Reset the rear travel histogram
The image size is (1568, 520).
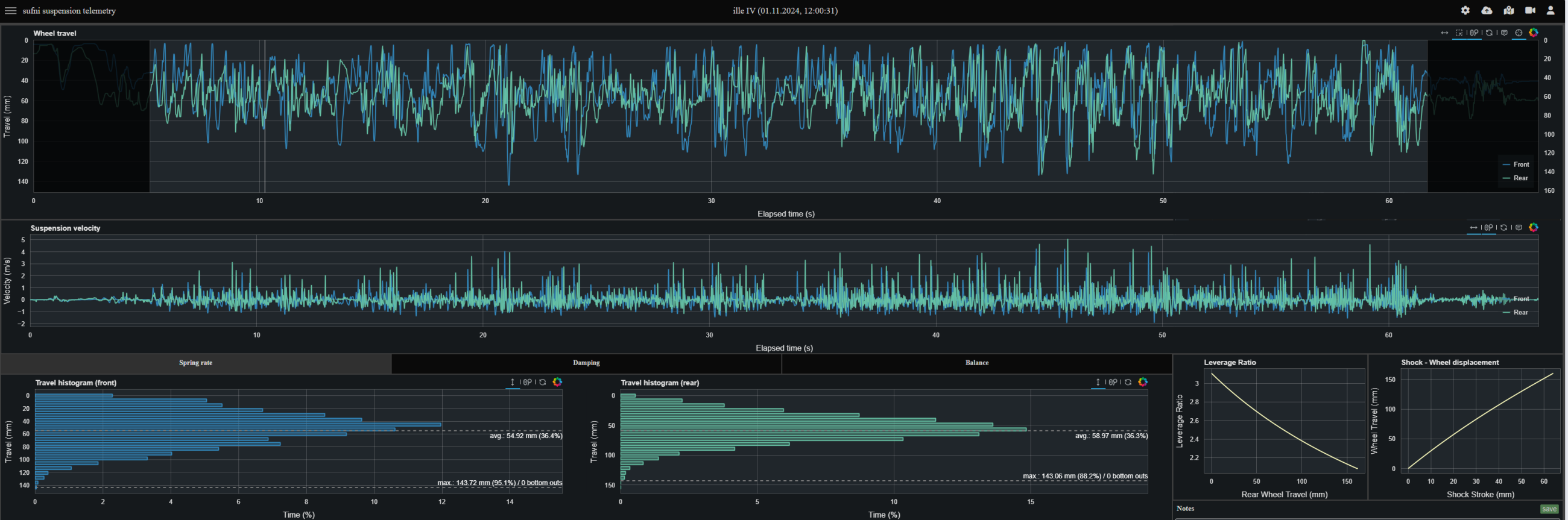[x=1128, y=382]
